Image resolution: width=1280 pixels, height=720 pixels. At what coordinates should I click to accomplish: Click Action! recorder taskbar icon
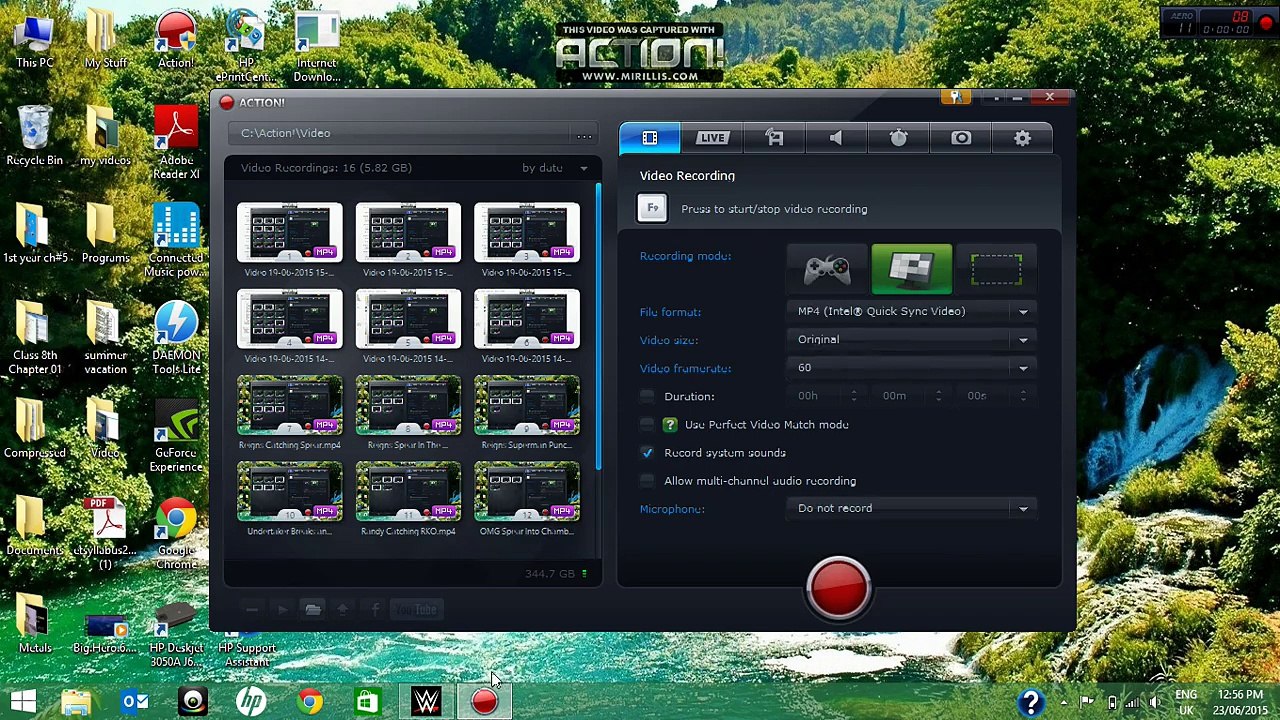coord(484,702)
